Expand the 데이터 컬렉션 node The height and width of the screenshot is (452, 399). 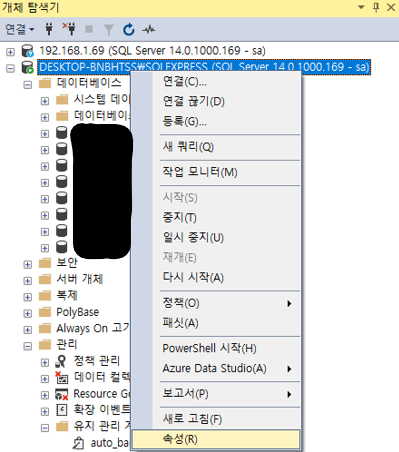tap(45, 379)
